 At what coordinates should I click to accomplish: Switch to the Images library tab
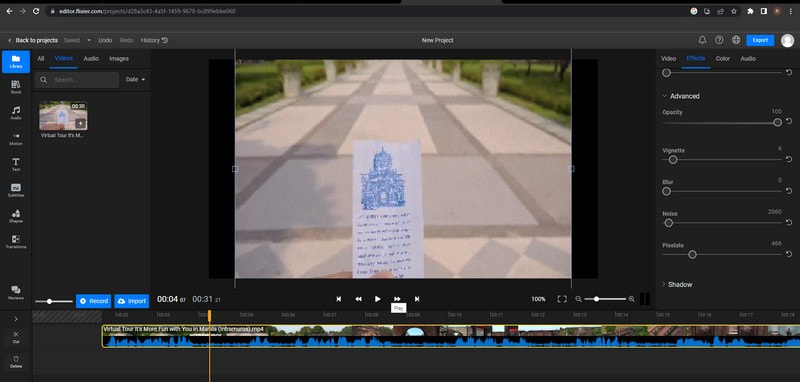(x=119, y=59)
